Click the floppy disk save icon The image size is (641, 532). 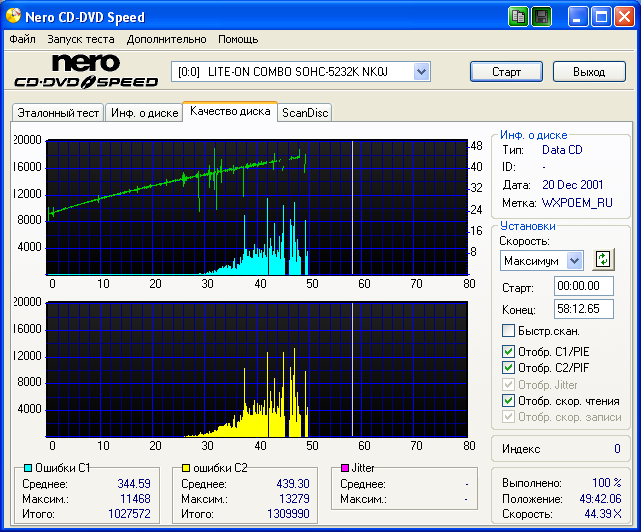pyautogui.click(x=541, y=17)
